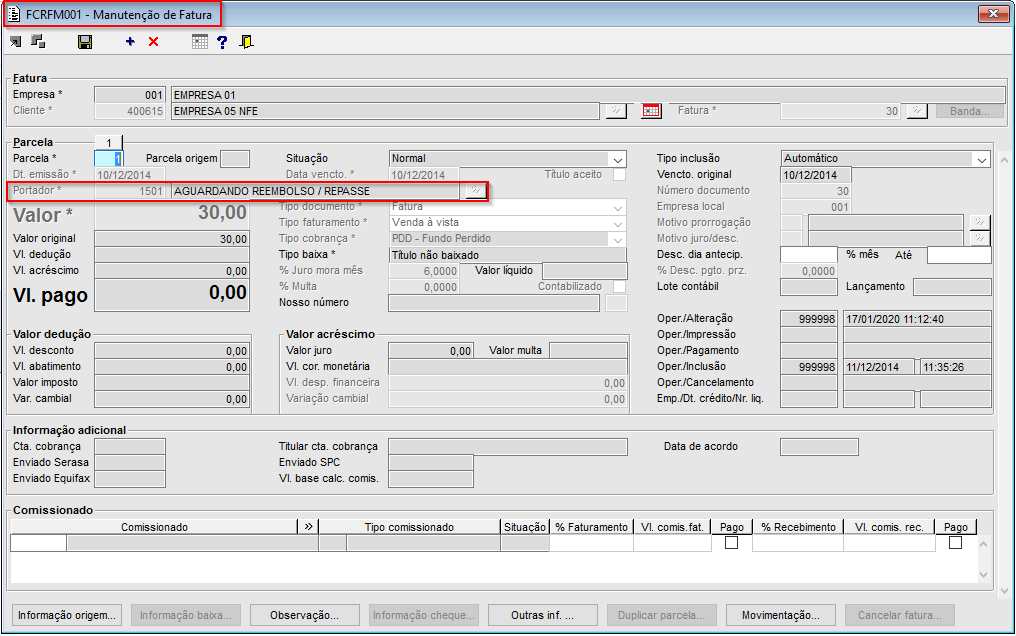Click the Até date input field
Screen dimensions: 1016x636
pyautogui.click(x=959, y=255)
